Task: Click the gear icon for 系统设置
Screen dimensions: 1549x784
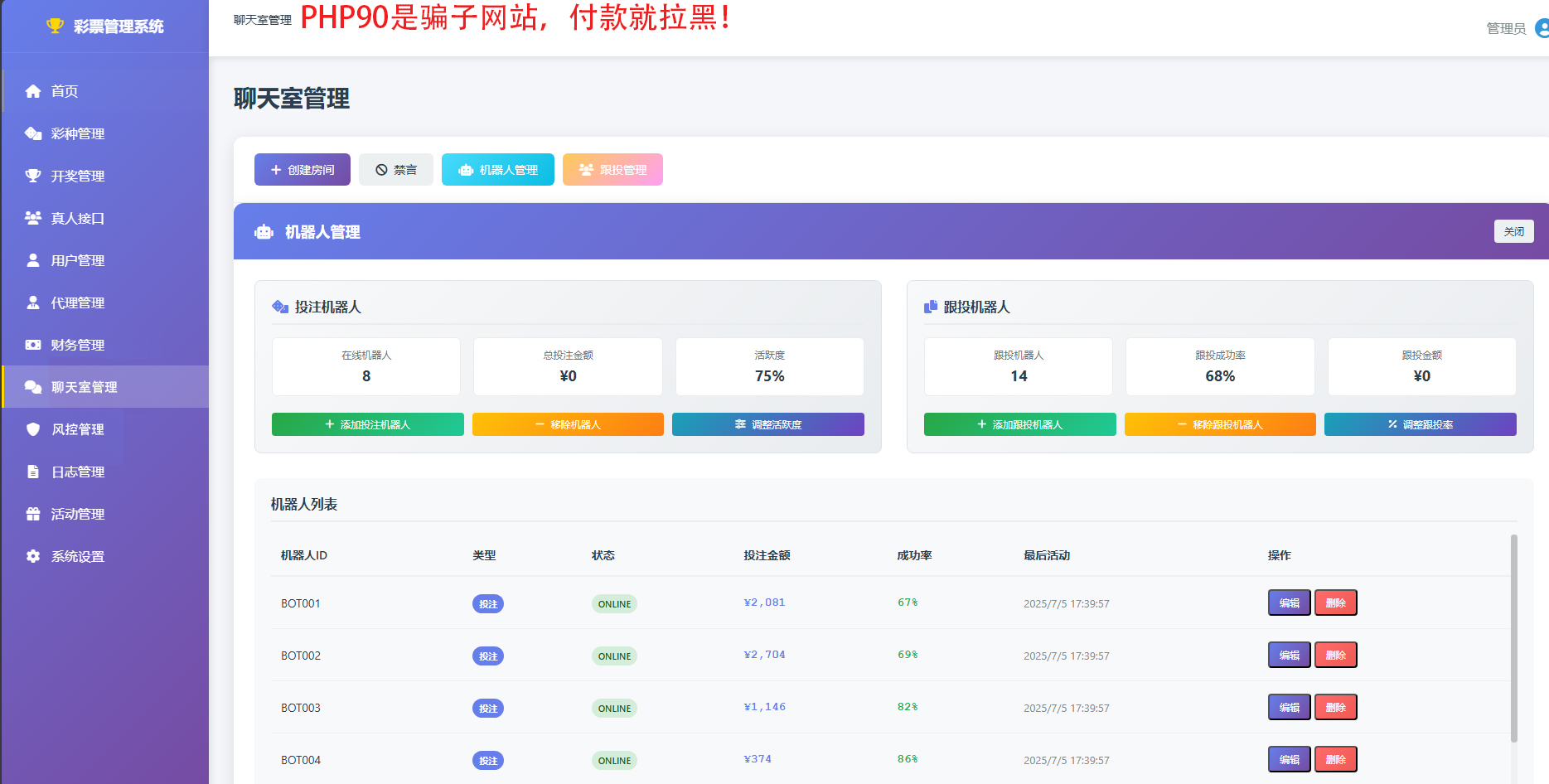Action: pos(33,556)
